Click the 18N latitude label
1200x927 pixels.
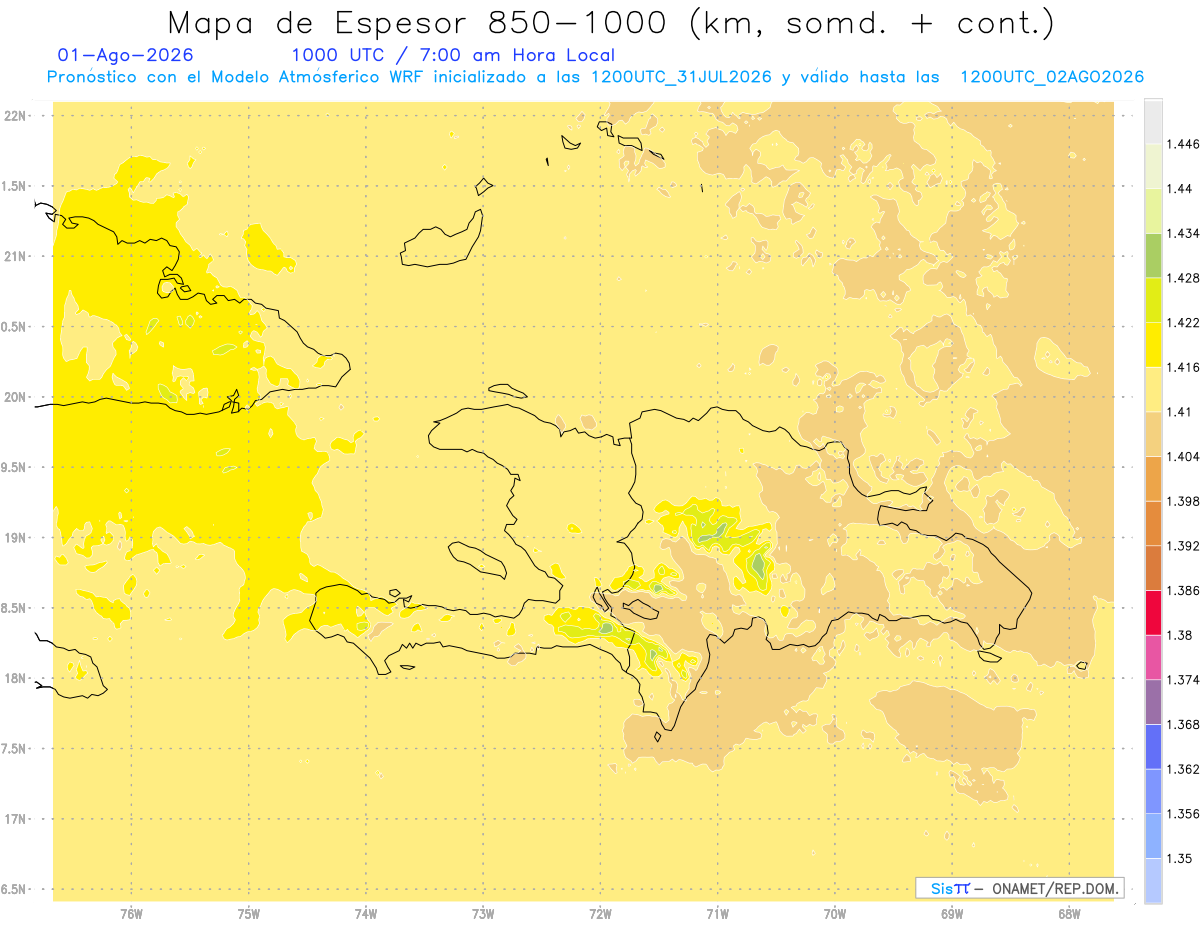[15, 679]
